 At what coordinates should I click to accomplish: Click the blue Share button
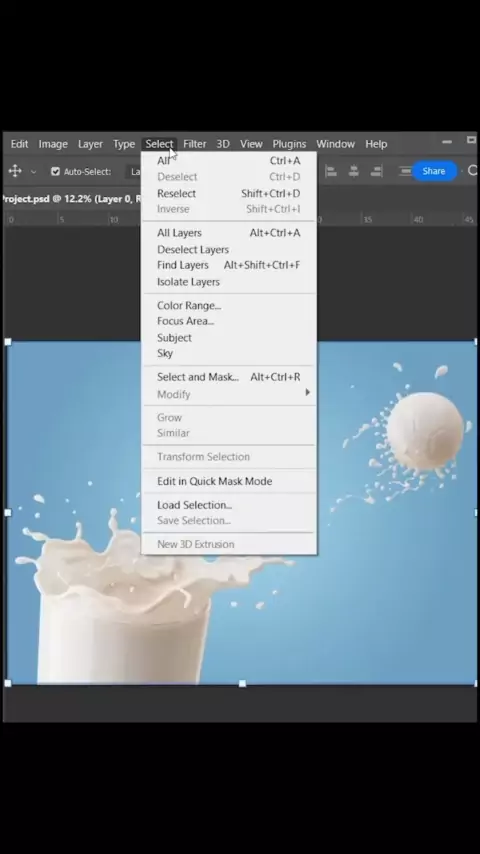pyautogui.click(x=434, y=171)
